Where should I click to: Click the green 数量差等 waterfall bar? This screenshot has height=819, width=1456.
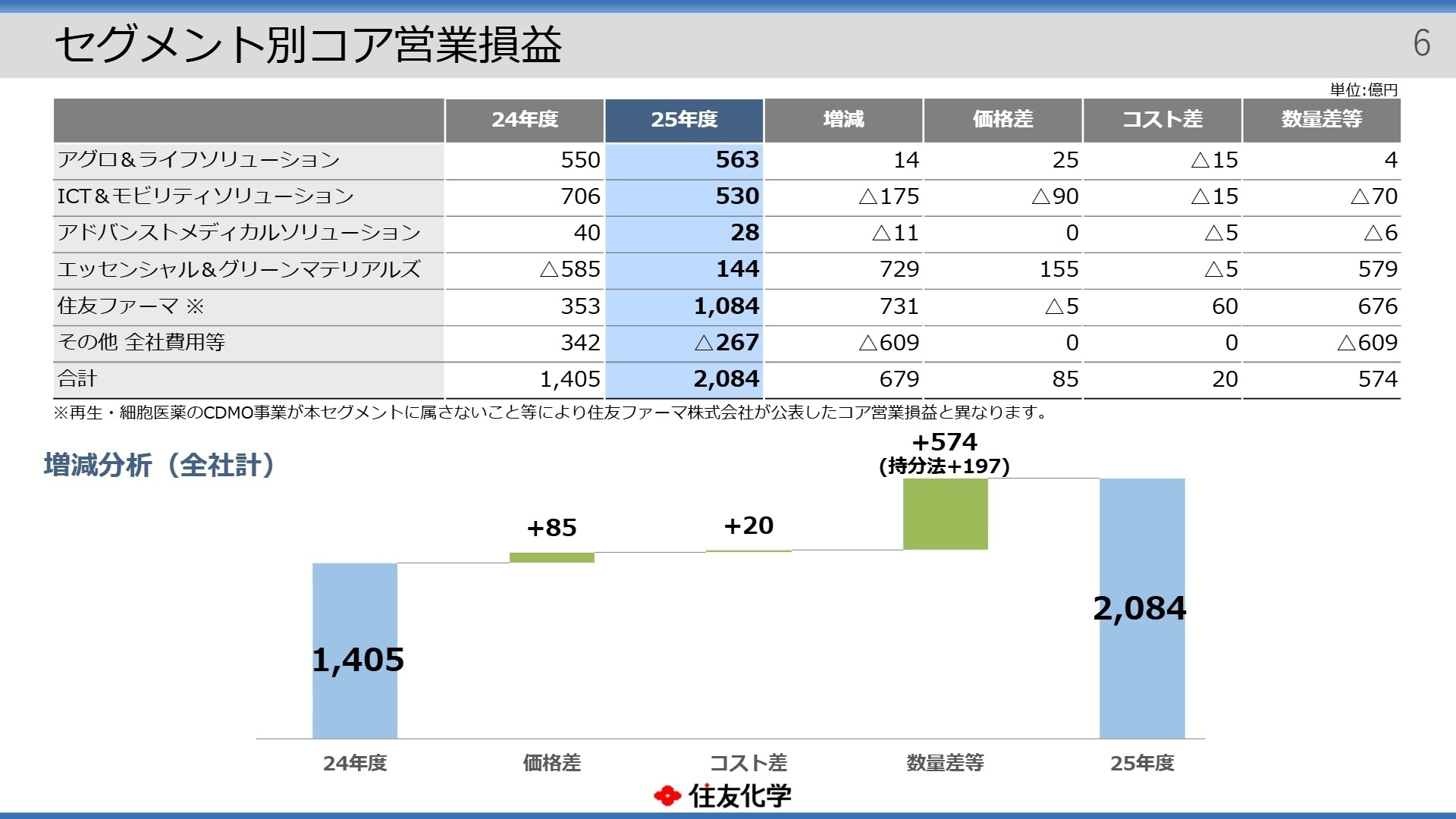coord(946,514)
